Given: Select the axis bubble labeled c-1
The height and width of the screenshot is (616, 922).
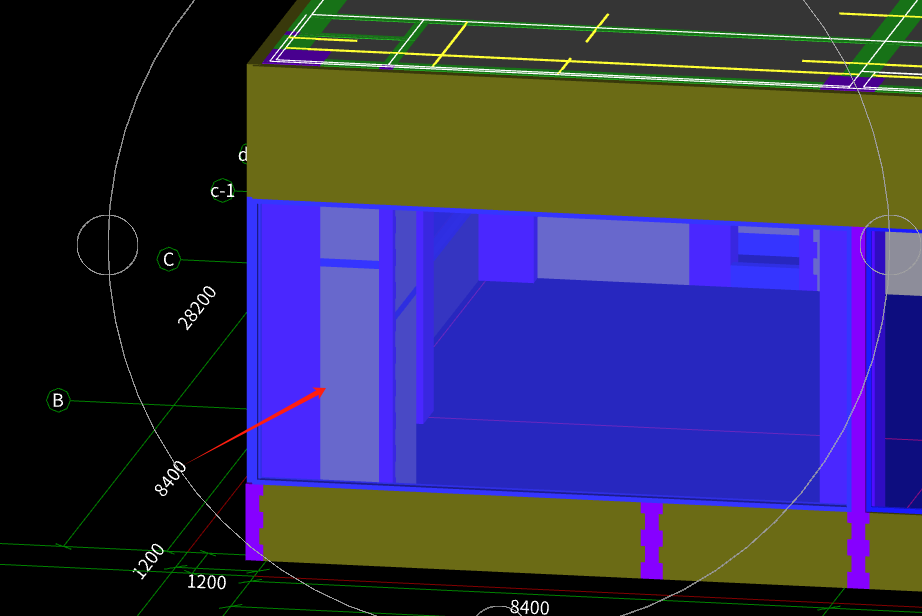Looking at the screenshot, I should [223, 190].
